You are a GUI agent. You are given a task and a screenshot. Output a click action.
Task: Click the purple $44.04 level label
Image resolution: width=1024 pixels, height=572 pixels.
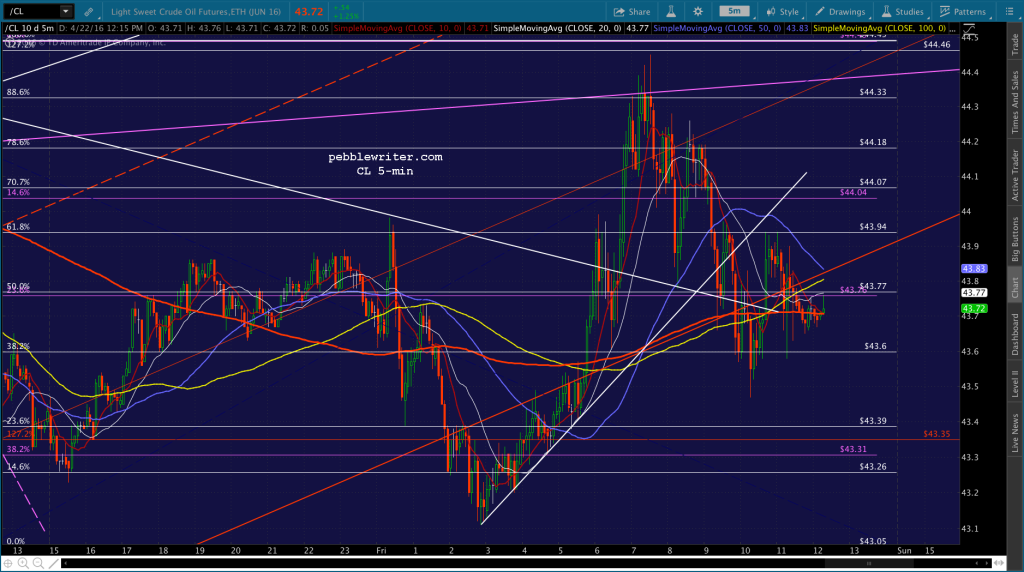(853, 193)
